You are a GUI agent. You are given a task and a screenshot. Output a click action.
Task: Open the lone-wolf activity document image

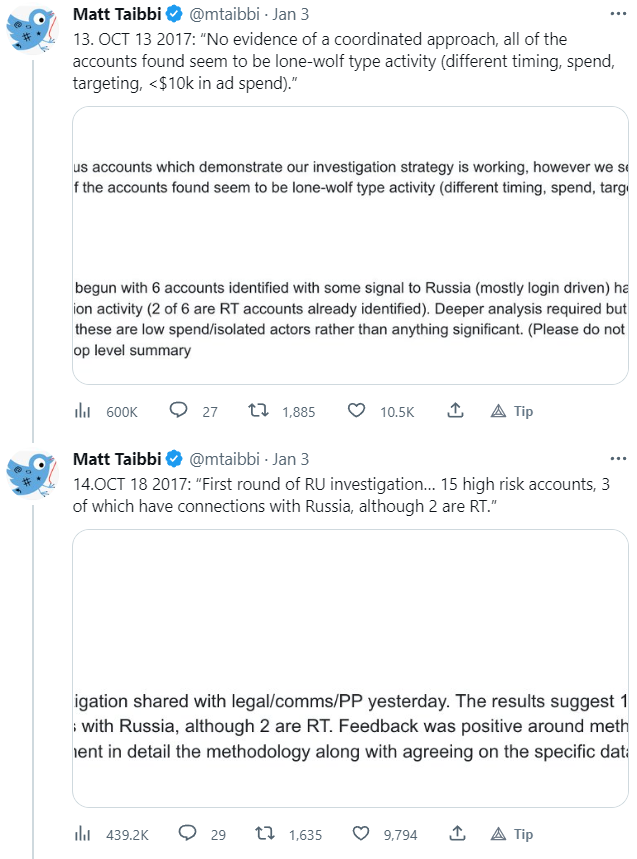[350, 246]
